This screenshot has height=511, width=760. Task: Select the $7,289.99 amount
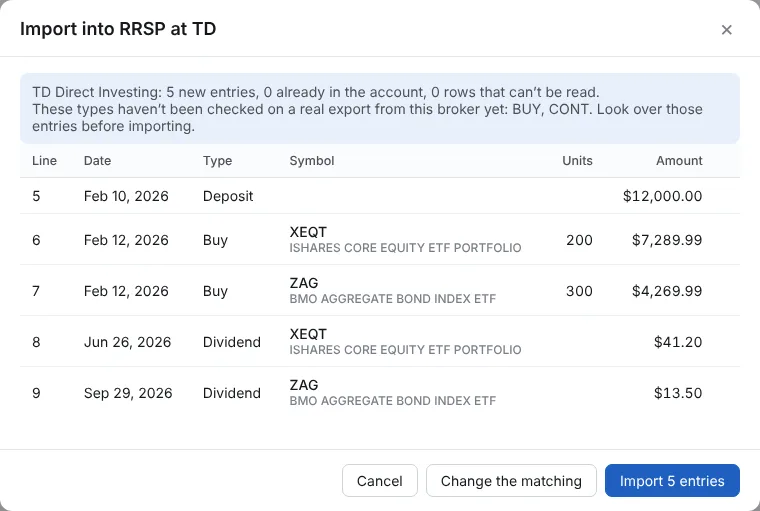(667, 240)
